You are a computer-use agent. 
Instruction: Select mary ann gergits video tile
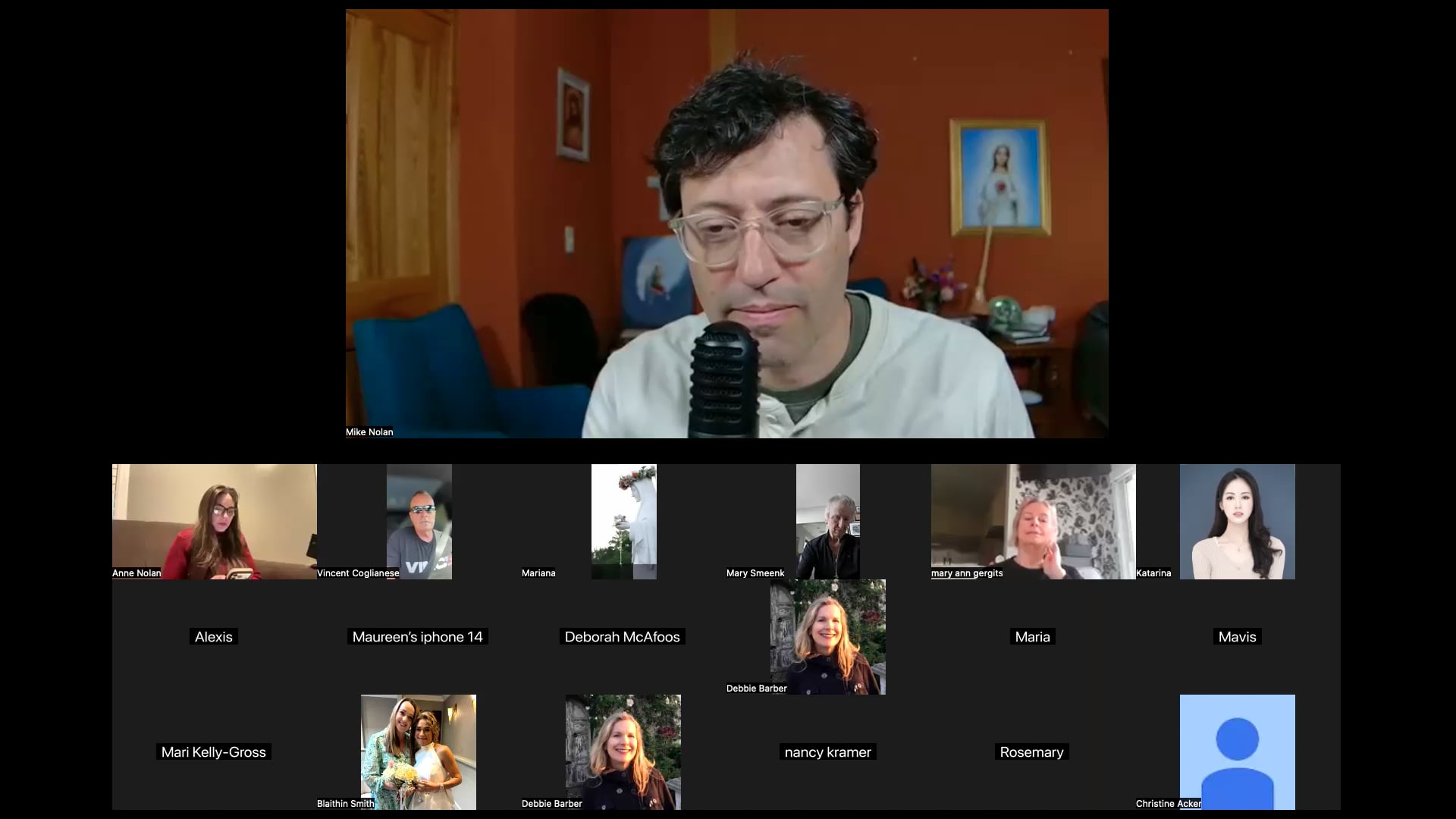click(x=1033, y=522)
